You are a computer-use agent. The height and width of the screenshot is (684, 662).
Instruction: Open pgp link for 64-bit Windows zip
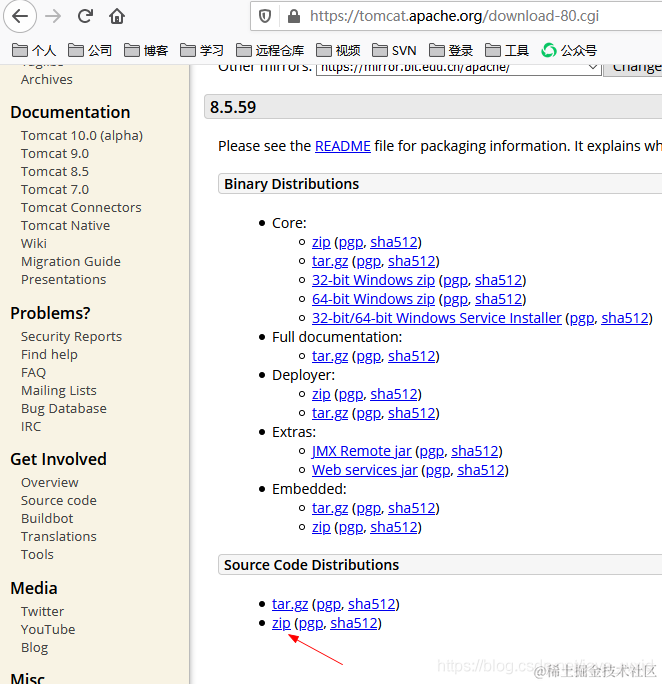(455, 299)
